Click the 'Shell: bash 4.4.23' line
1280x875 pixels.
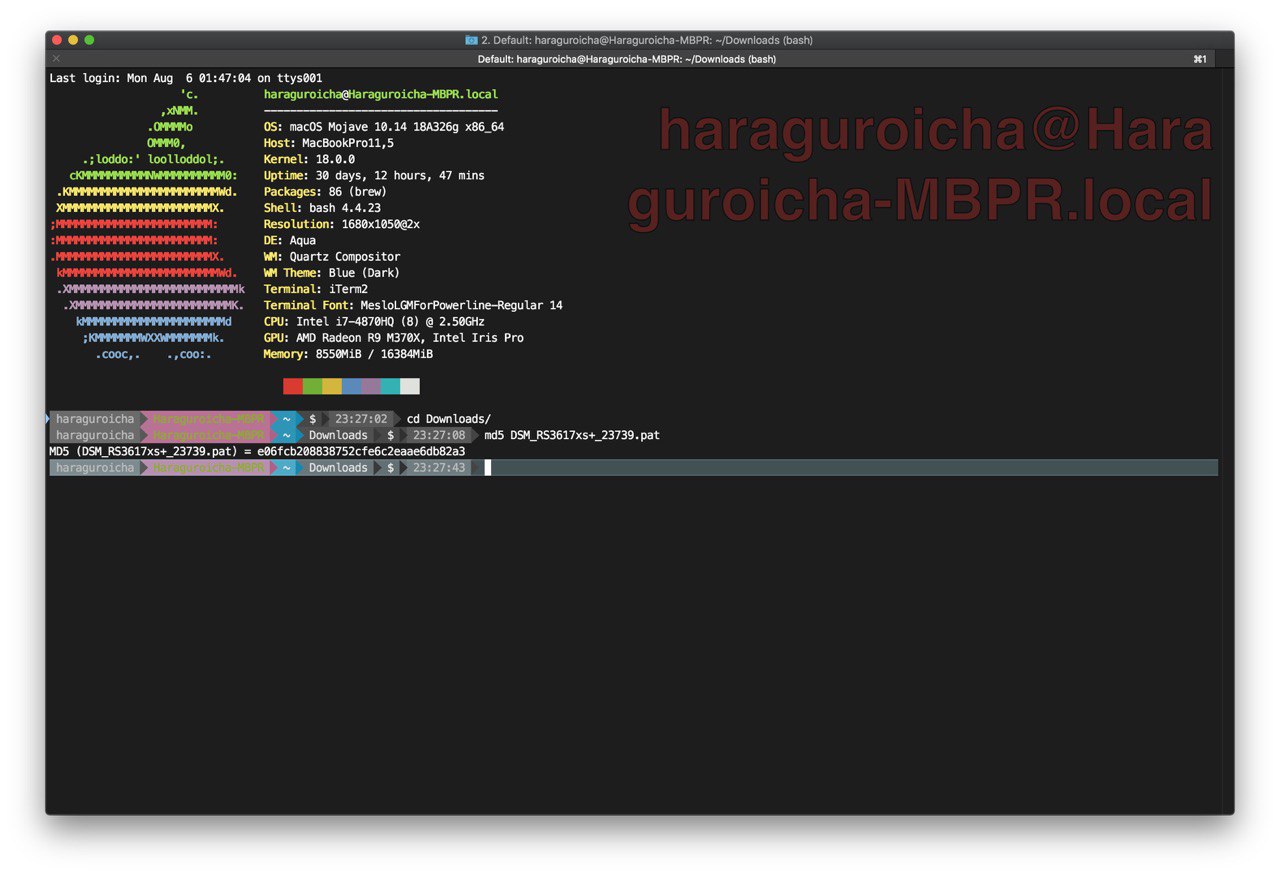[322, 208]
